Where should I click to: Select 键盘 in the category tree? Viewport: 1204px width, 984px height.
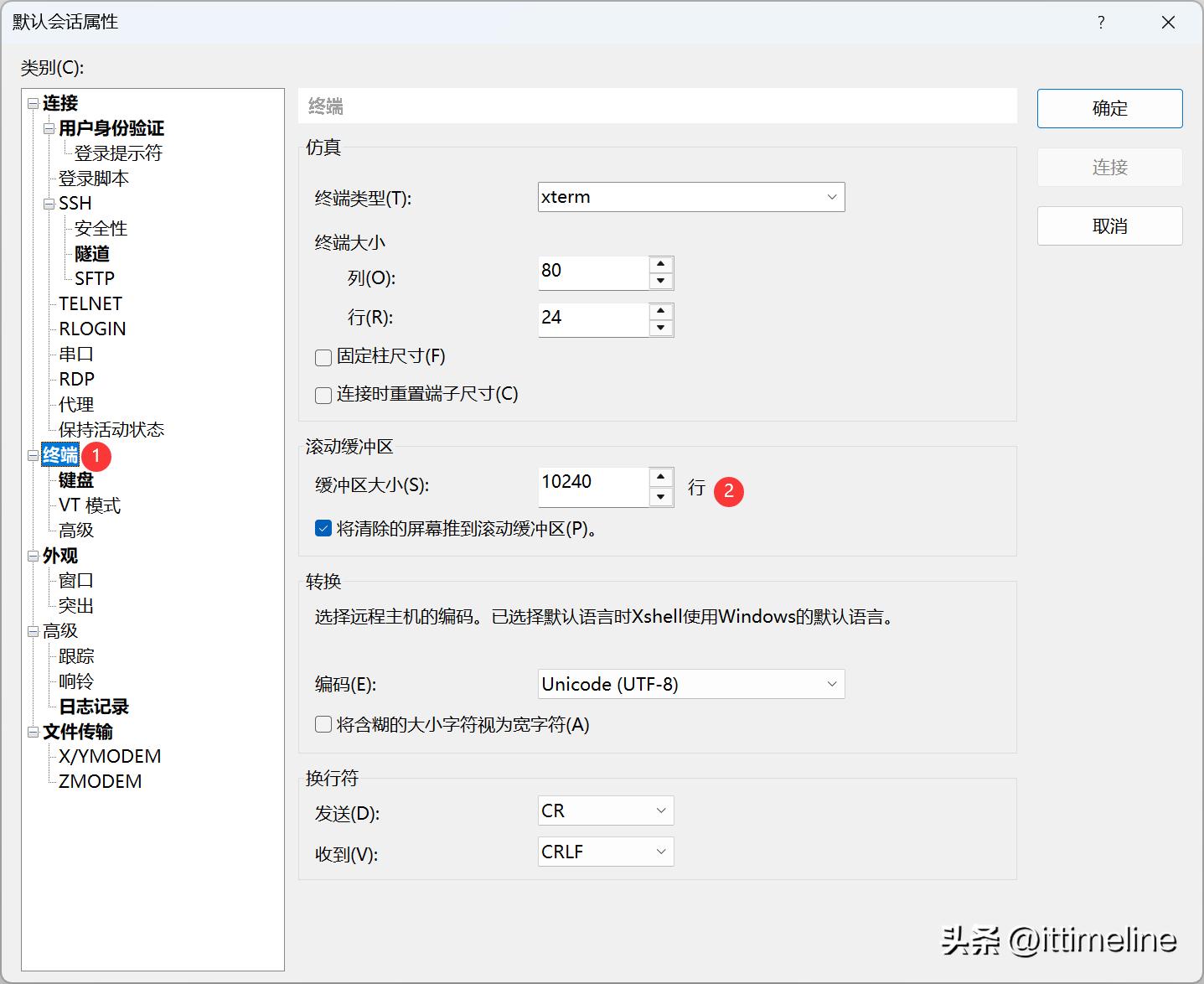[x=76, y=480]
